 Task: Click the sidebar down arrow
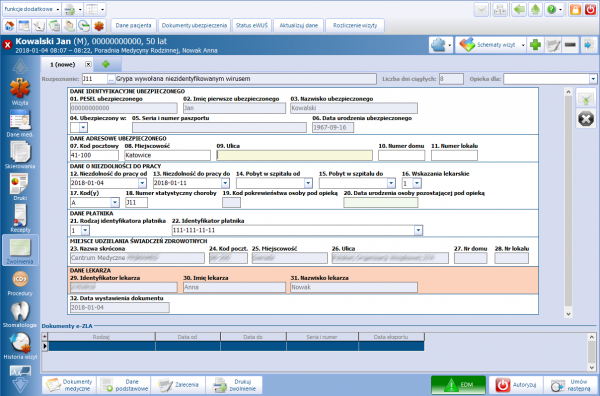pyautogui.click(x=20, y=384)
